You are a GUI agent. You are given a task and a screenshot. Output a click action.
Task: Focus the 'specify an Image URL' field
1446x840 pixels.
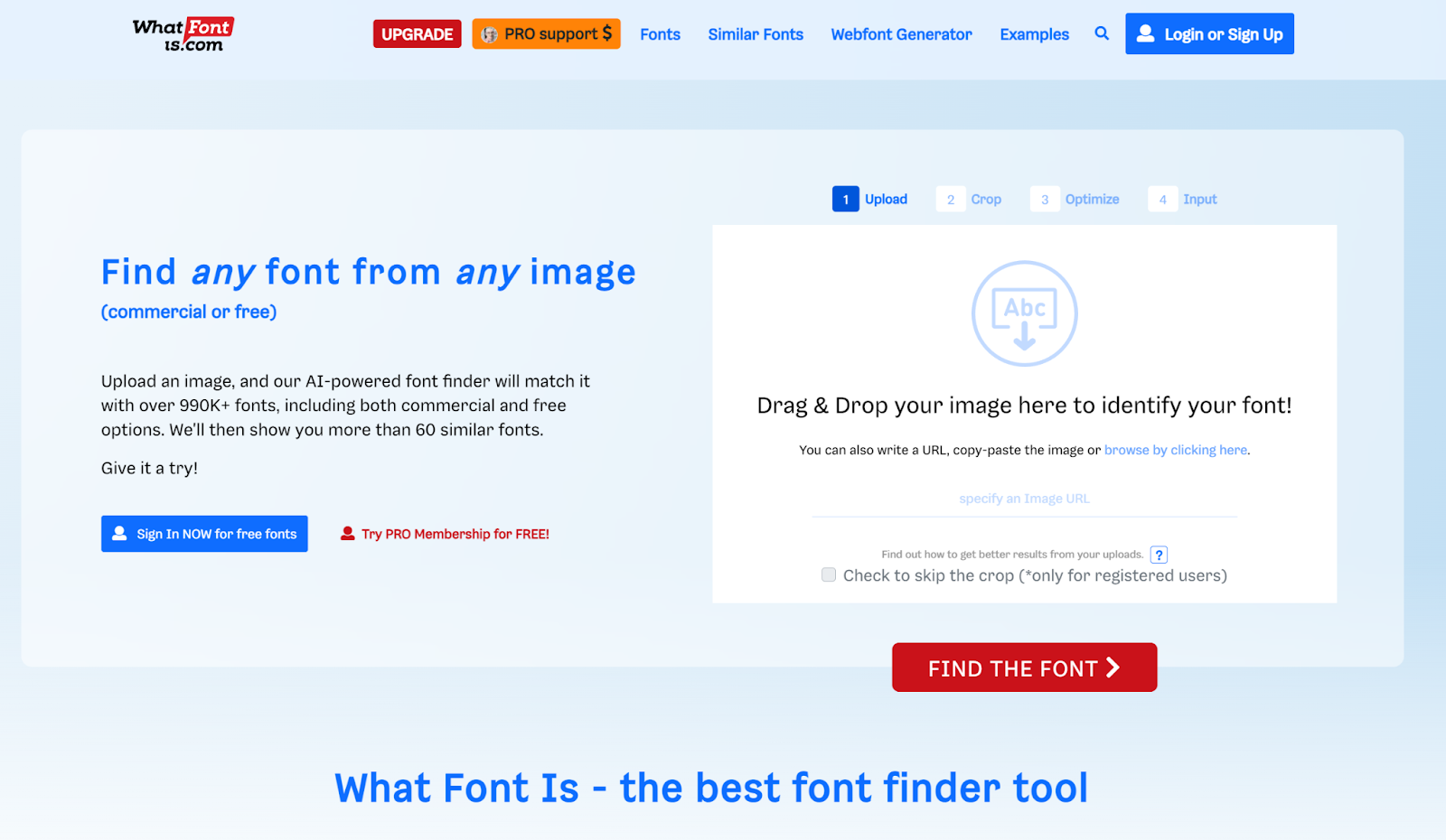click(x=1024, y=499)
